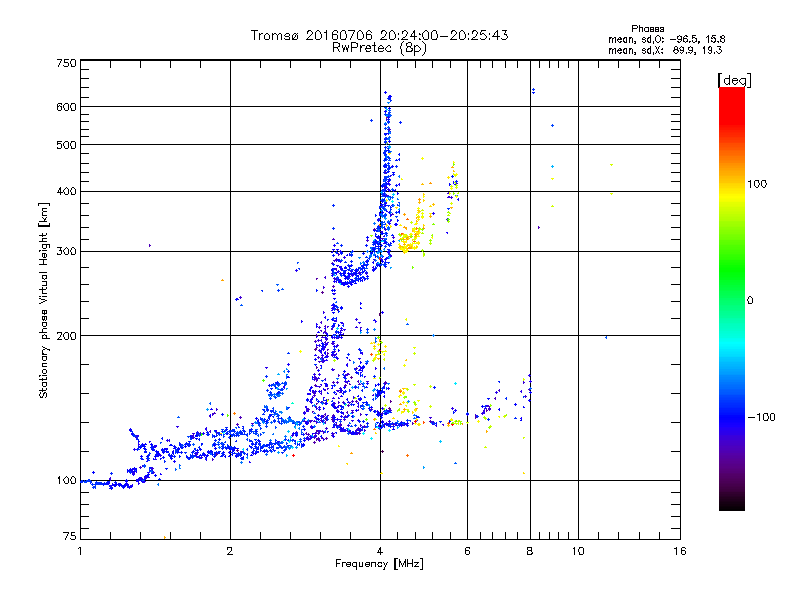800x600 pixels.
Task: Click the y-axis tick label '75'
Action: coord(70,536)
